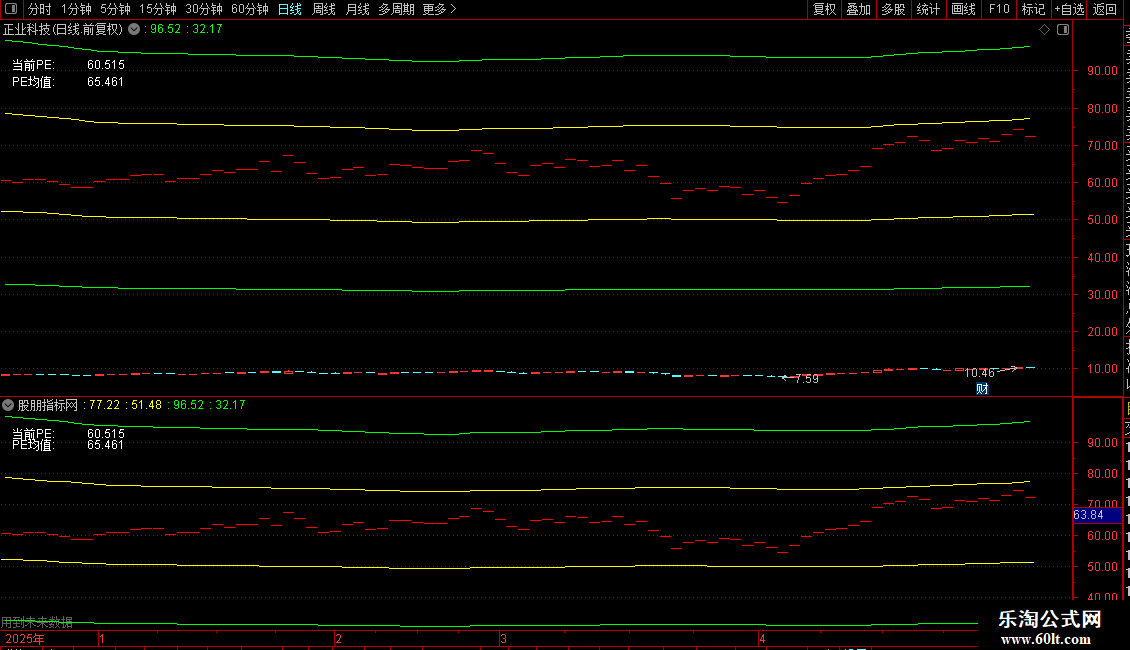Screen dimensions: 1130x650
Task: Click month 3 marker on timeline
Action: coord(503,639)
